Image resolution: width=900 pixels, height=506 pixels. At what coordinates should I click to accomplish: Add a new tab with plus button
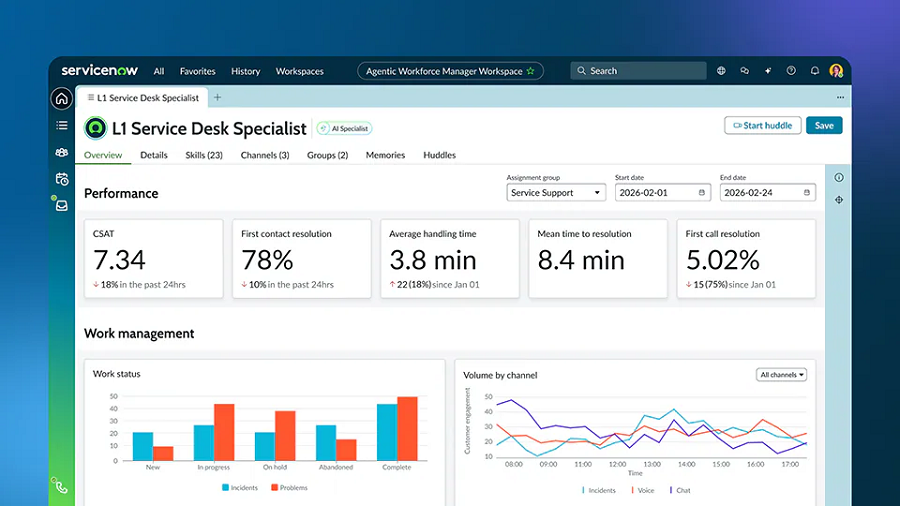[218, 98]
